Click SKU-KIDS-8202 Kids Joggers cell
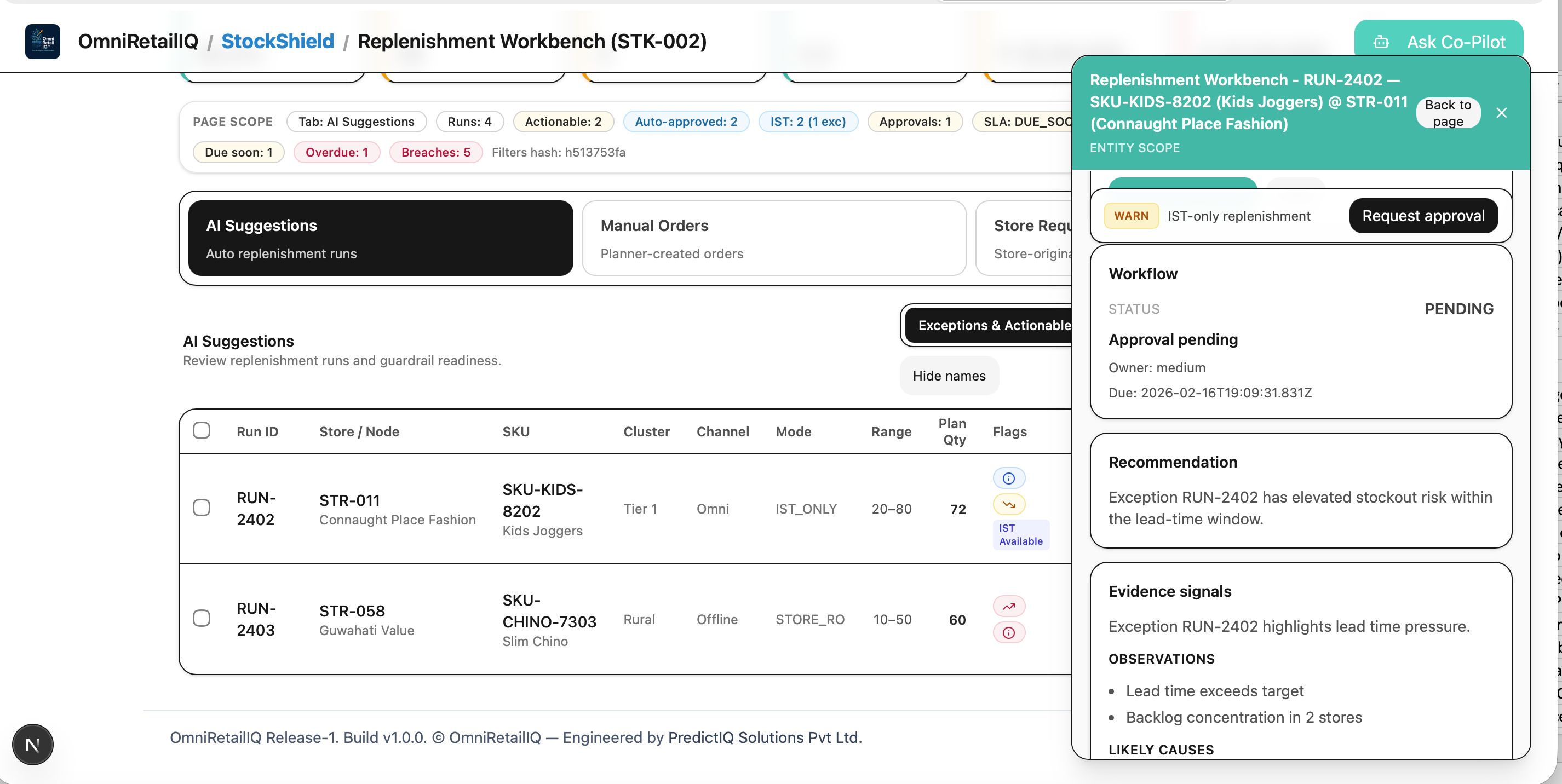Screen dimensions: 1562x784 point(543,509)
